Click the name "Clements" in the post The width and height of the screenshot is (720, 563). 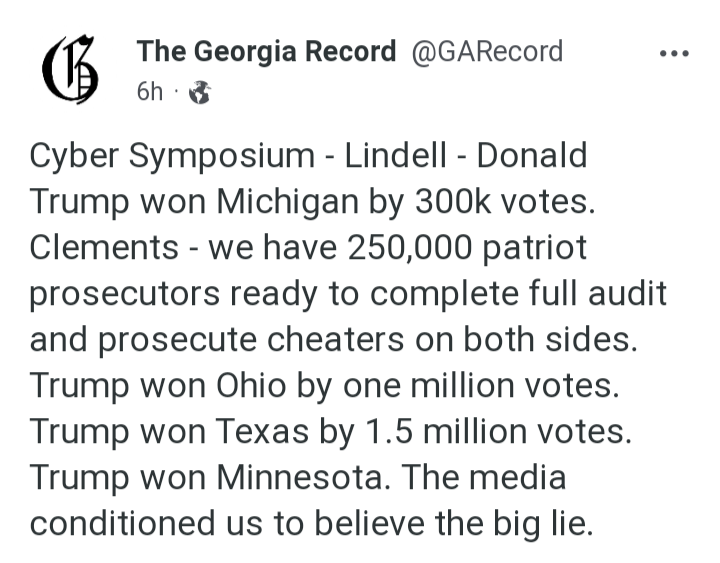(105, 248)
